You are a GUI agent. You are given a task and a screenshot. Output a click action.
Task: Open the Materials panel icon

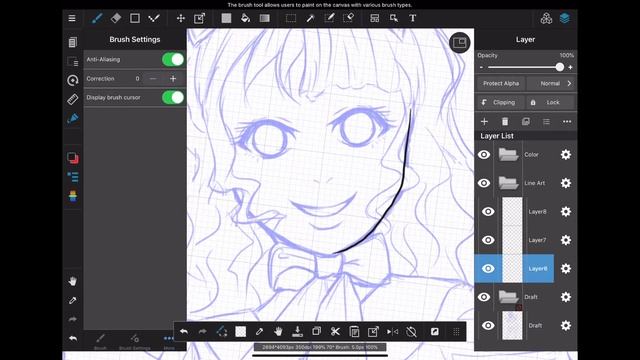(x=546, y=18)
